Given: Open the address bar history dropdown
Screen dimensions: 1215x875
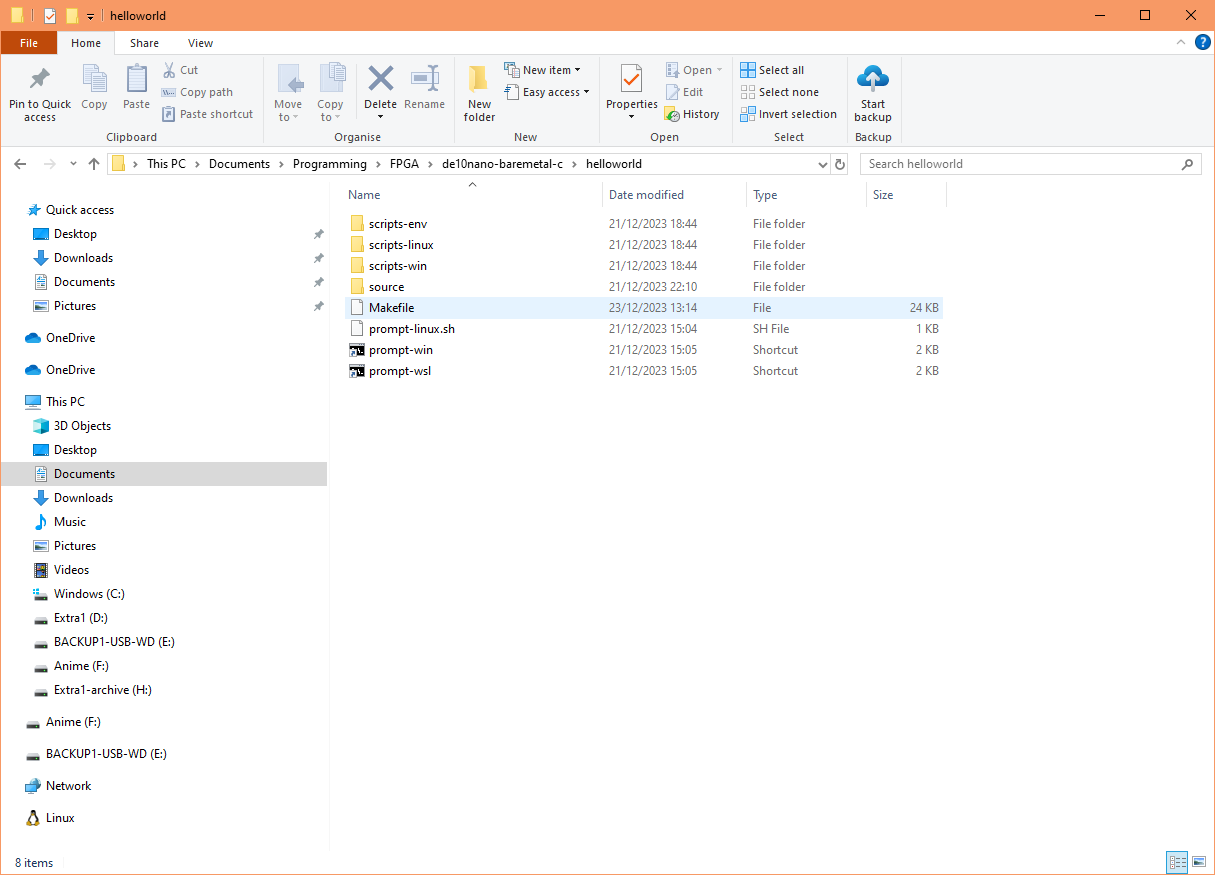Looking at the screenshot, I should click(822, 163).
